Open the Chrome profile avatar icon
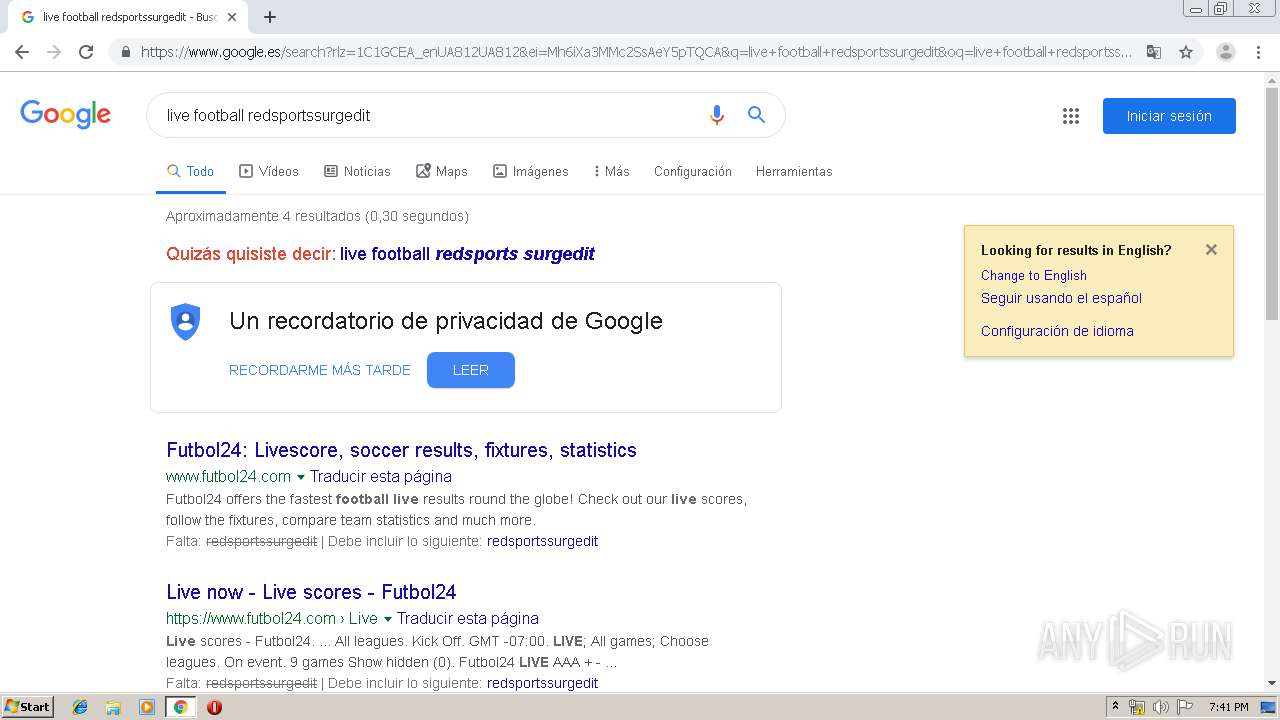1280x720 pixels. point(1225,52)
